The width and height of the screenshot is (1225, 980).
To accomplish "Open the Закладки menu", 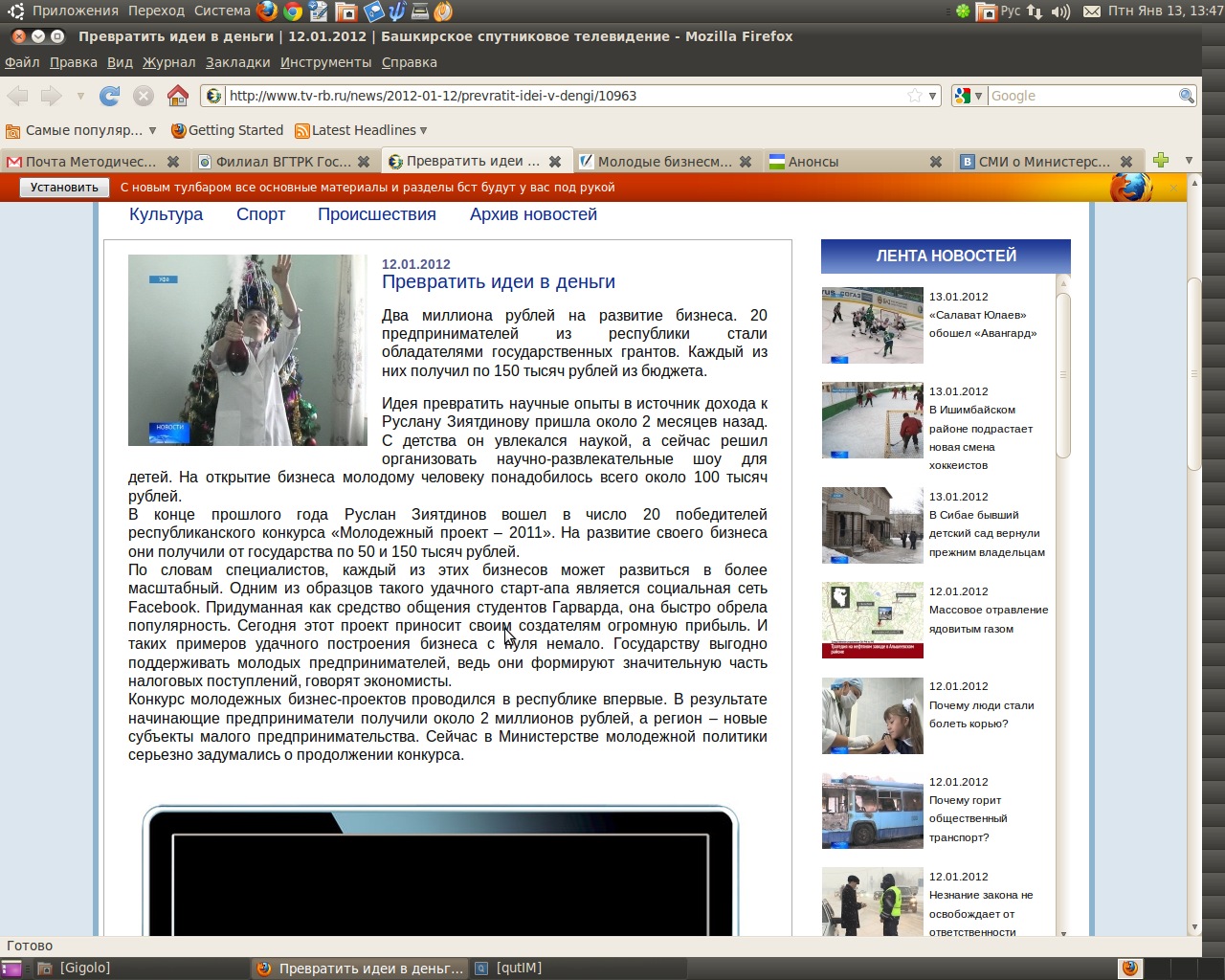I will coord(237,62).
